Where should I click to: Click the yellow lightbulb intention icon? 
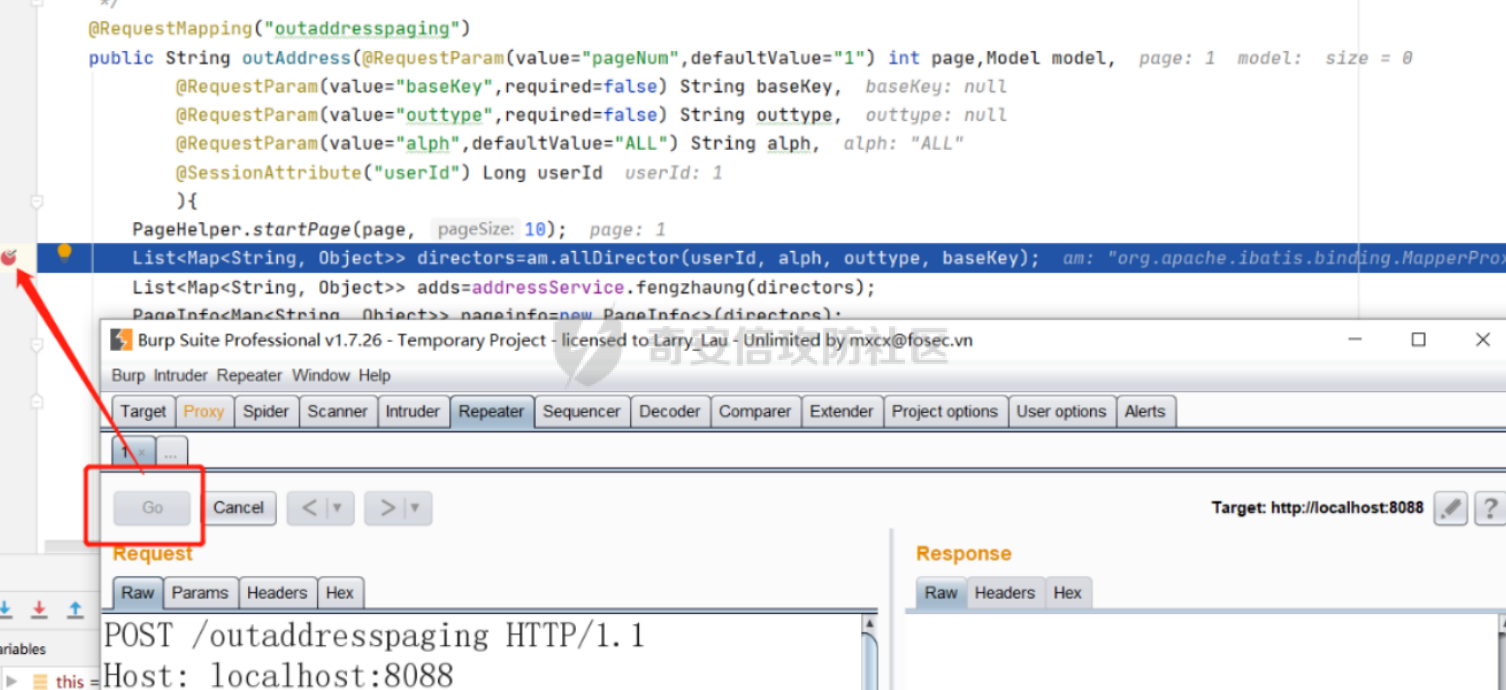(x=65, y=253)
